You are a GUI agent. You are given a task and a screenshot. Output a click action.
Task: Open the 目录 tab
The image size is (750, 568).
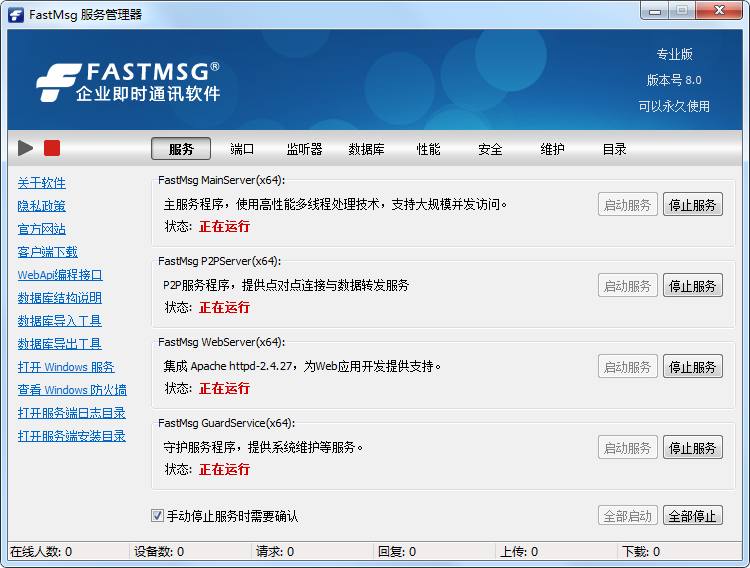[615, 149]
